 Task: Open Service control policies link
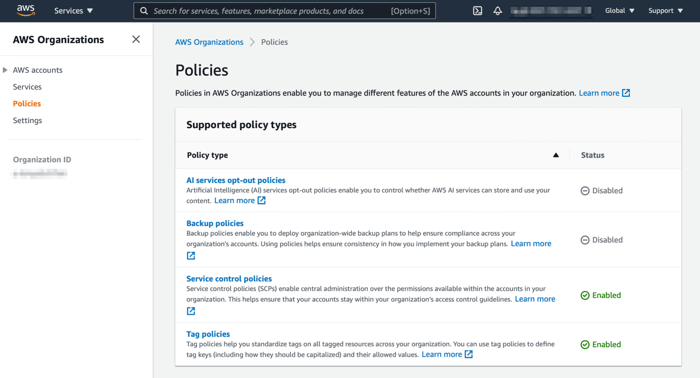click(229, 278)
